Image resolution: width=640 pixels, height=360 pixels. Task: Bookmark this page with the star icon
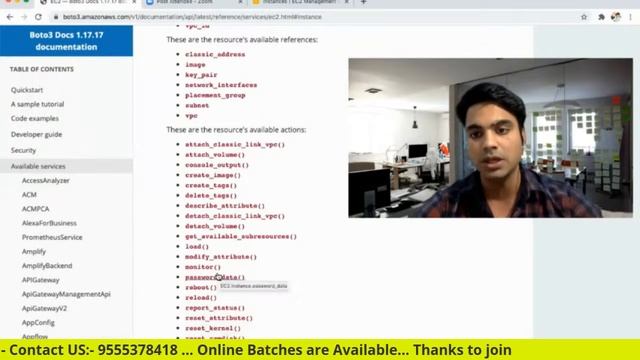(x=584, y=17)
